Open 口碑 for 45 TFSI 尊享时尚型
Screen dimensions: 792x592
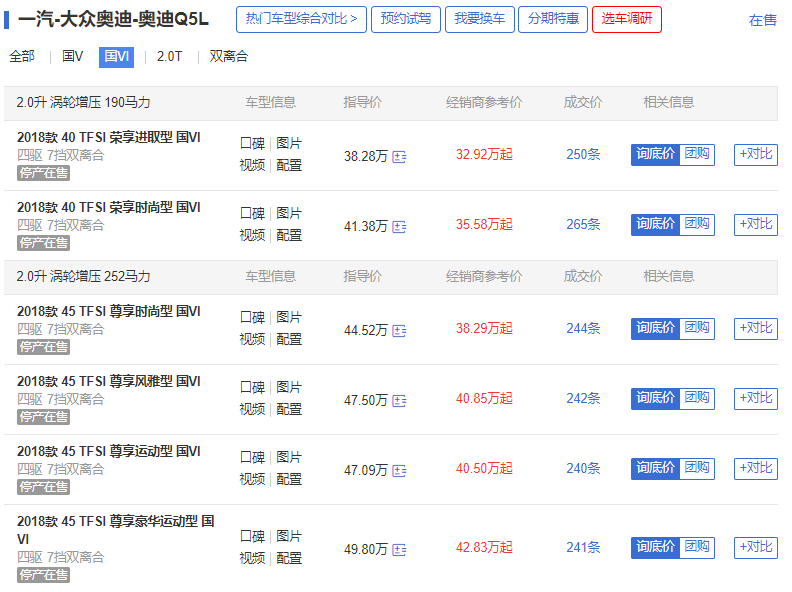(x=252, y=318)
